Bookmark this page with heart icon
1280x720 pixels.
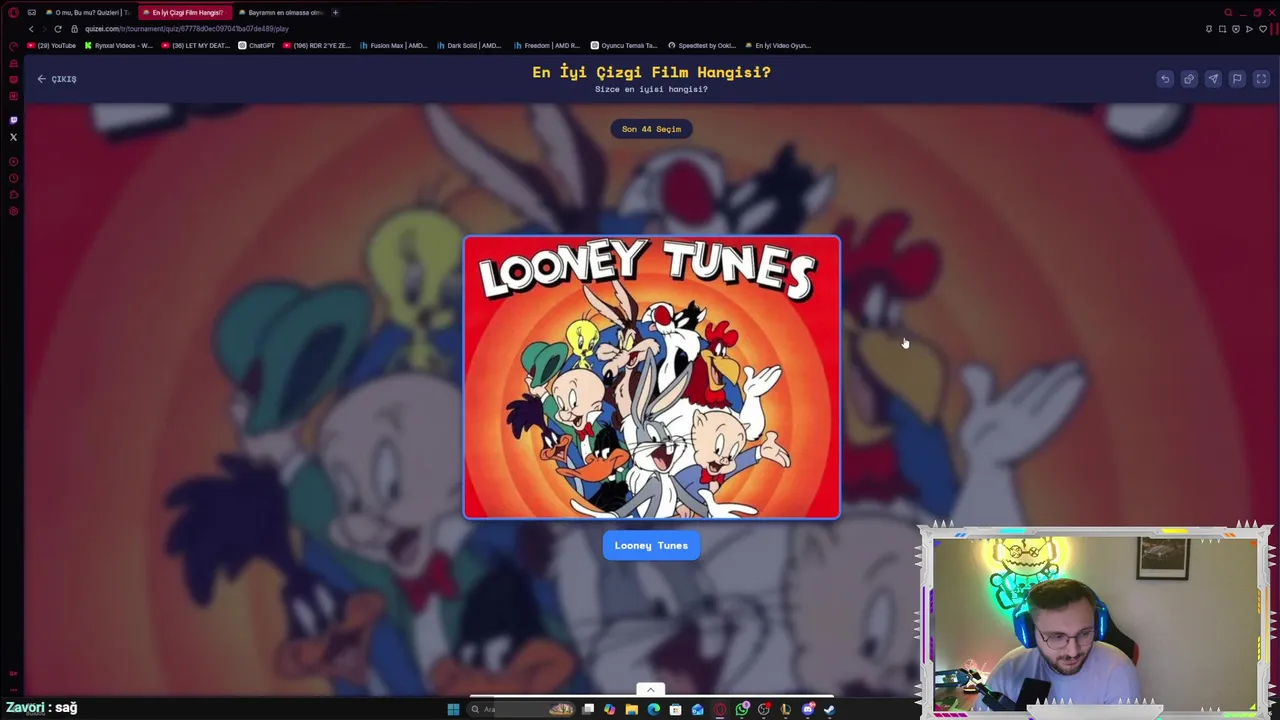pyautogui.click(x=1263, y=29)
